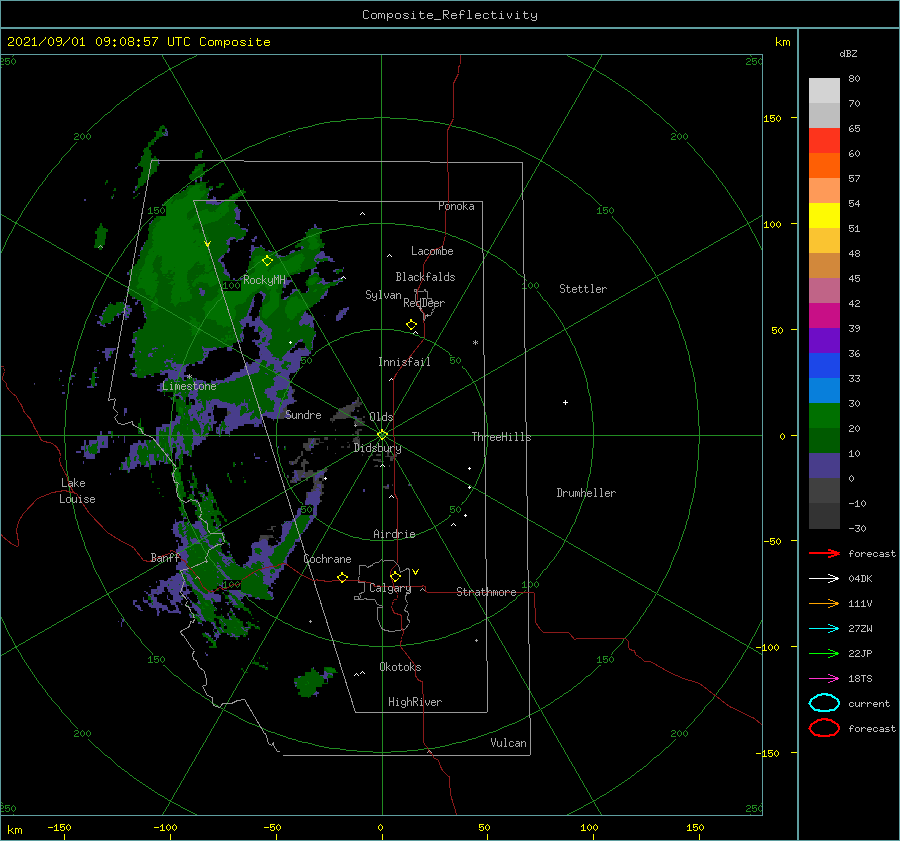Choose the cyan 27ZW arrow legend entry
This screenshot has height=841, width=900.
coord(824,629)
